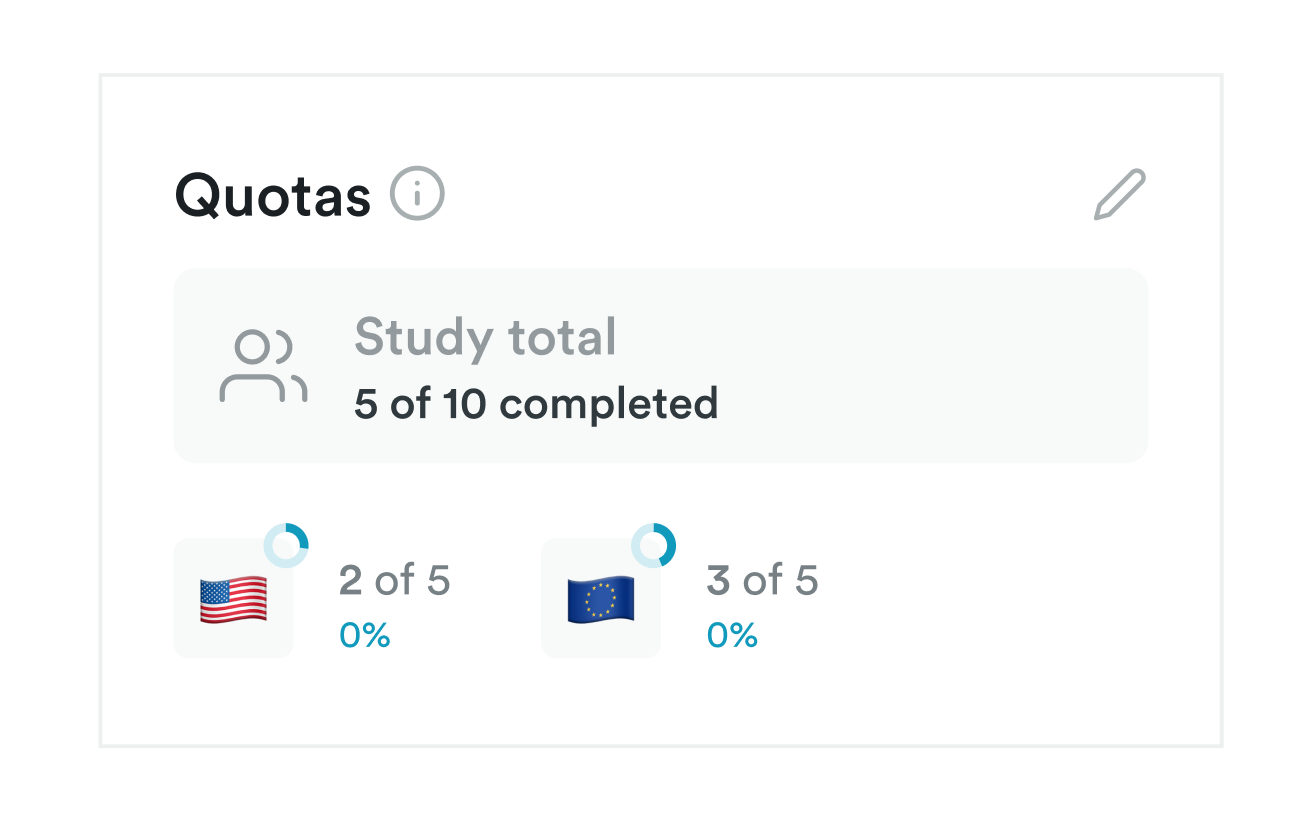Click the bold number 2 in US quota
Image resolution: width=1316 pixels, height=820 pixels.
click(x=351, y=580)
